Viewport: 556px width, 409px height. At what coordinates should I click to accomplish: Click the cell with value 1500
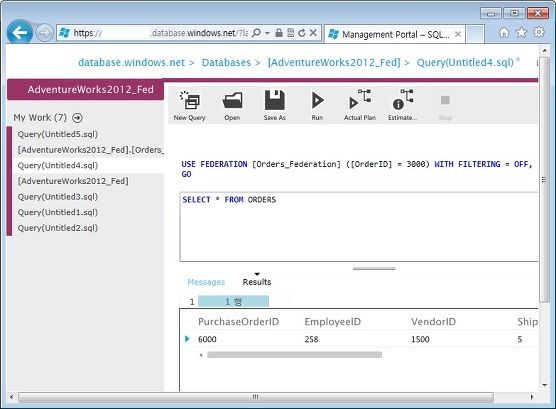(420, 339)
